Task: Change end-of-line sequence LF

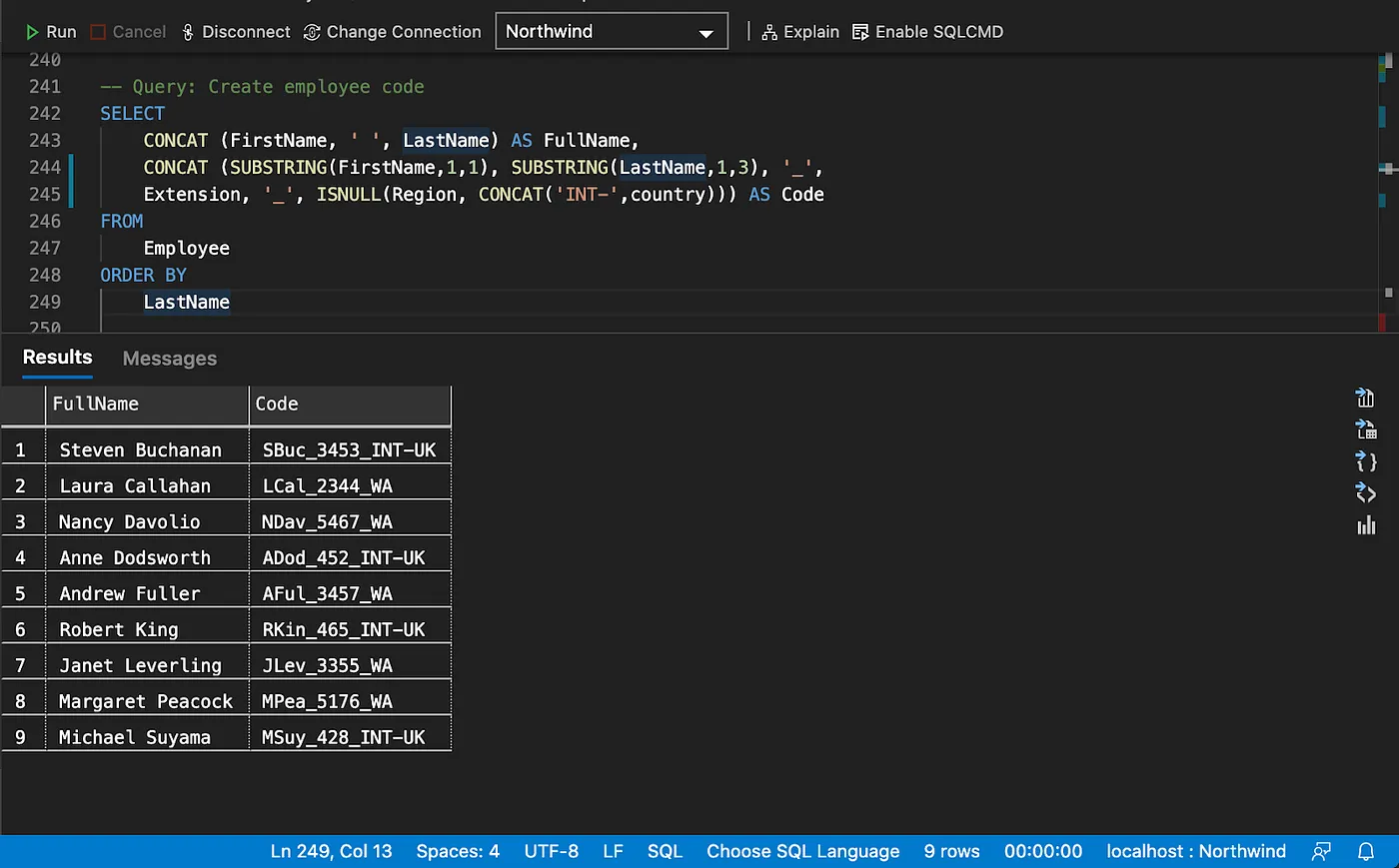Action: [x=614, y=852]
